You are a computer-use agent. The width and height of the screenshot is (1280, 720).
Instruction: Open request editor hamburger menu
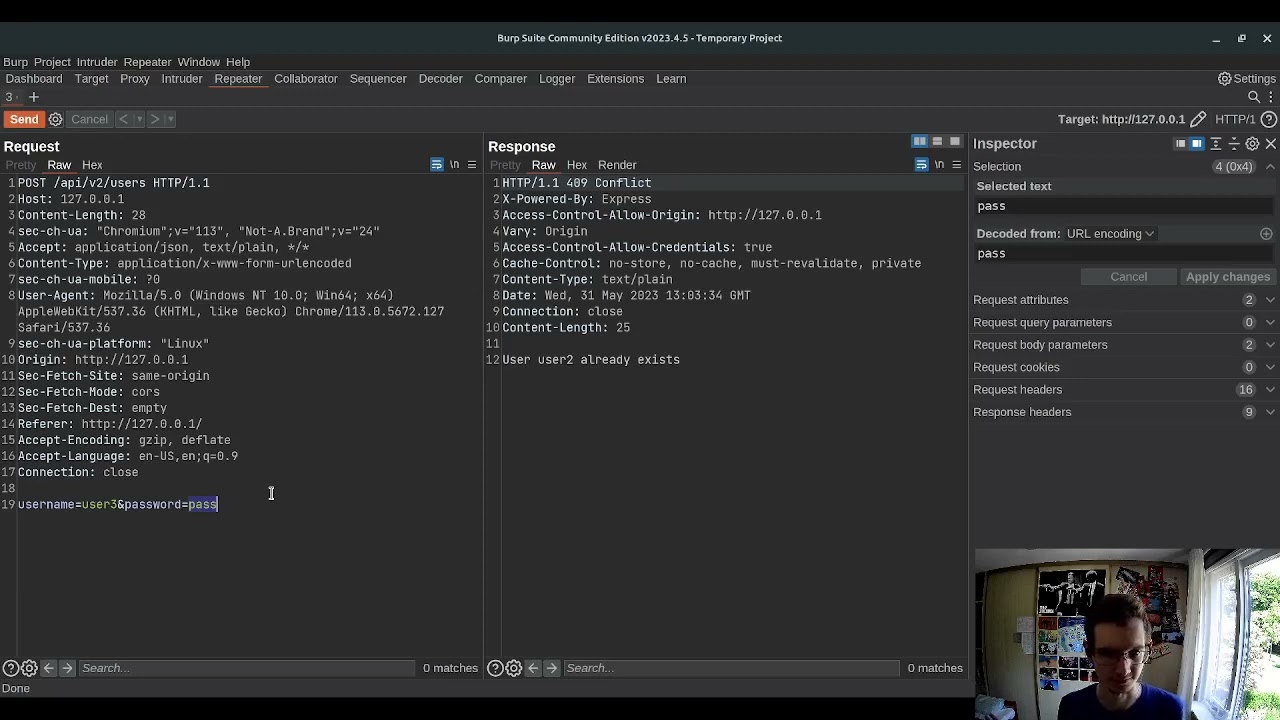(x=472, y=165)
